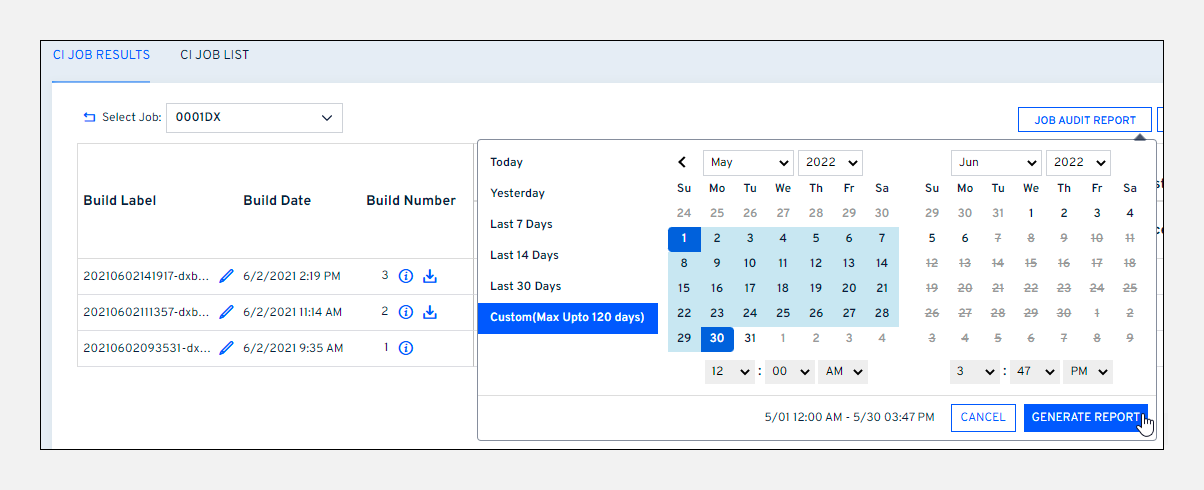Click info icon for build number 2
The width and height of the screenshot is (1204, 490).
(x=406, y=312)
